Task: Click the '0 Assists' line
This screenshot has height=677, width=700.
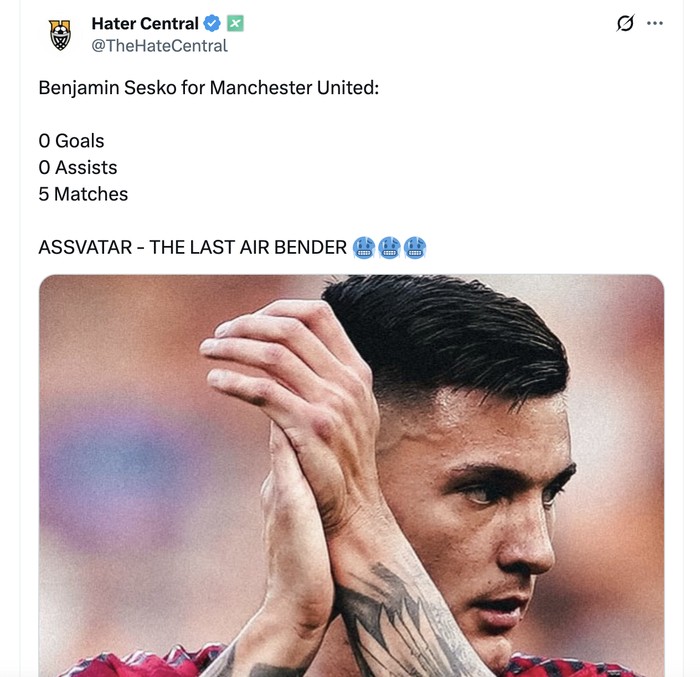Action: 78,167
